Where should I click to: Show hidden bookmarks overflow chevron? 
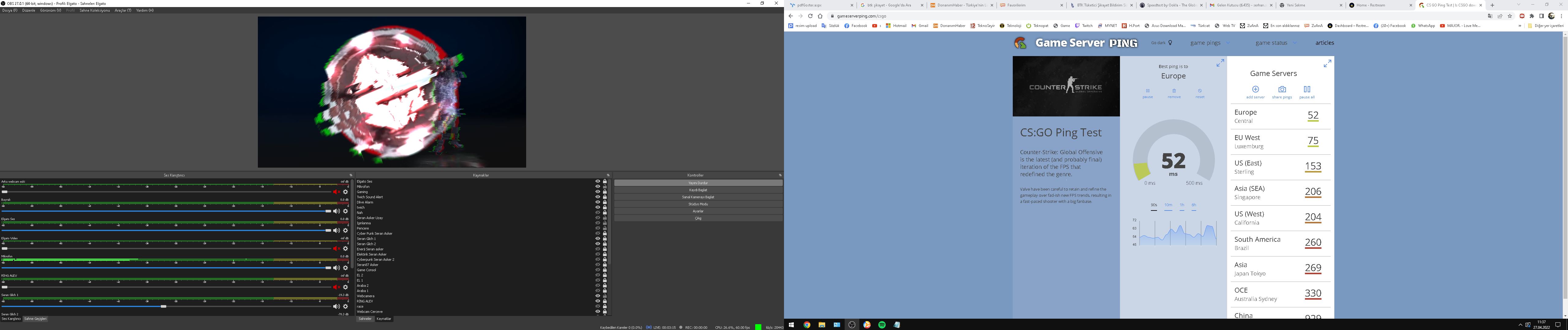pos(1519,25)
